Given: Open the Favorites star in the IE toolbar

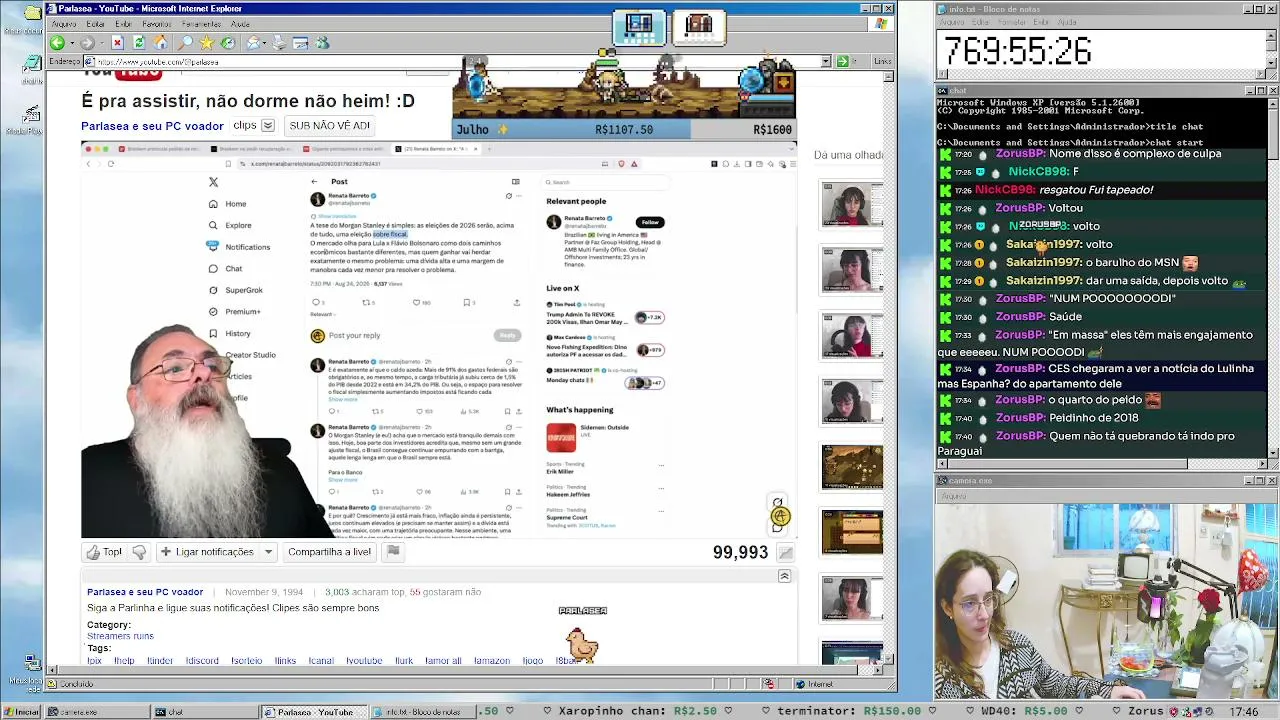Looking at the screenshot, I should click(x=207, y=43).
